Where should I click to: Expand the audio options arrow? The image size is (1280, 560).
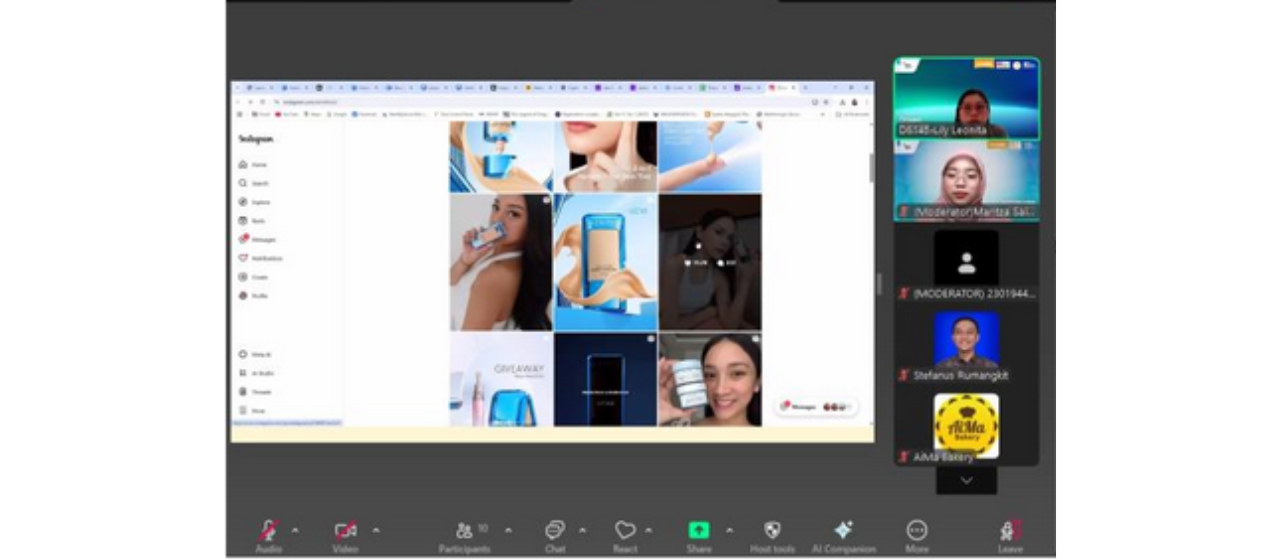point(295,530)
